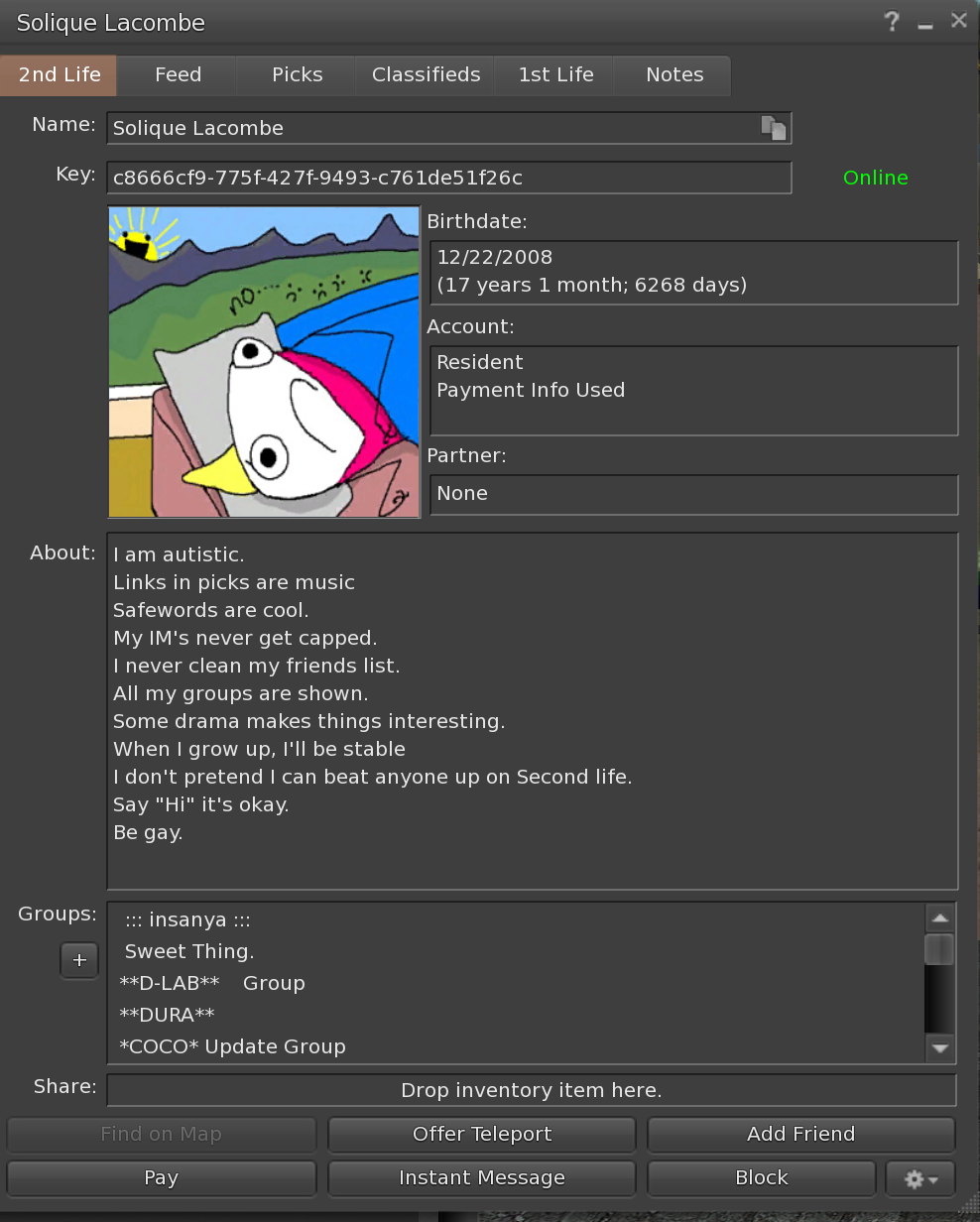
Task: Click the plus button beside Groups
Action: (x=79, y=960)
